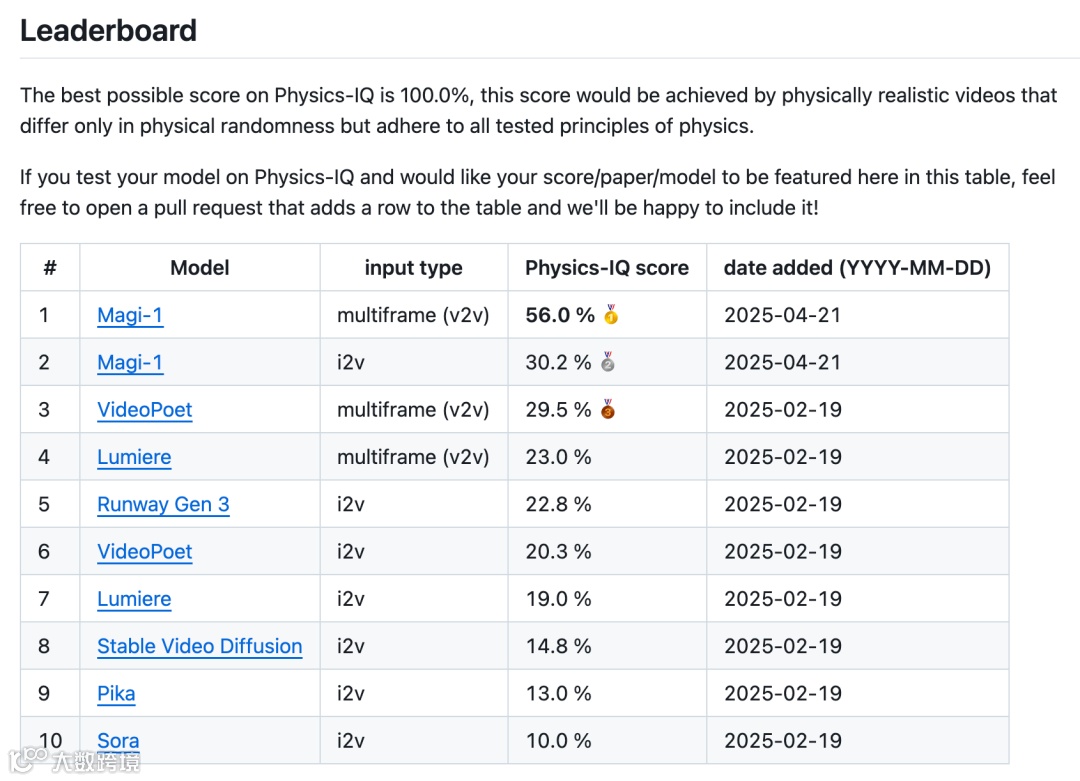Click the bronze medal icon beside 29.5 %
This screenshot has height=781, width=1080.
[x=608, y=409]
